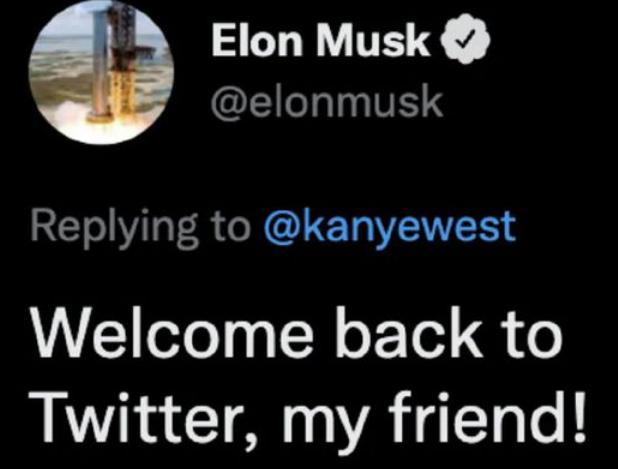618x469 pixels.
Task: Select the tweet text "Welcome back to"
Action: (x=297, y=334)
